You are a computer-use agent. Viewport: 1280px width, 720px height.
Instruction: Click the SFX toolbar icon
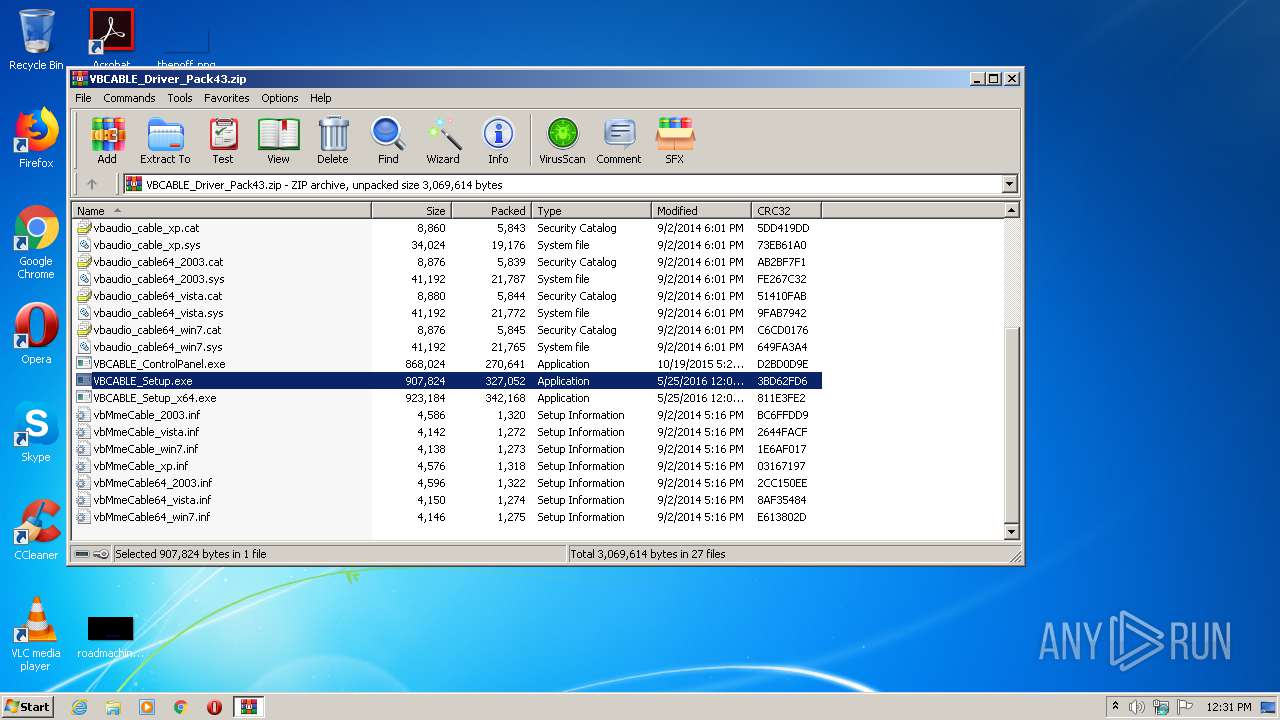[675, 140]
